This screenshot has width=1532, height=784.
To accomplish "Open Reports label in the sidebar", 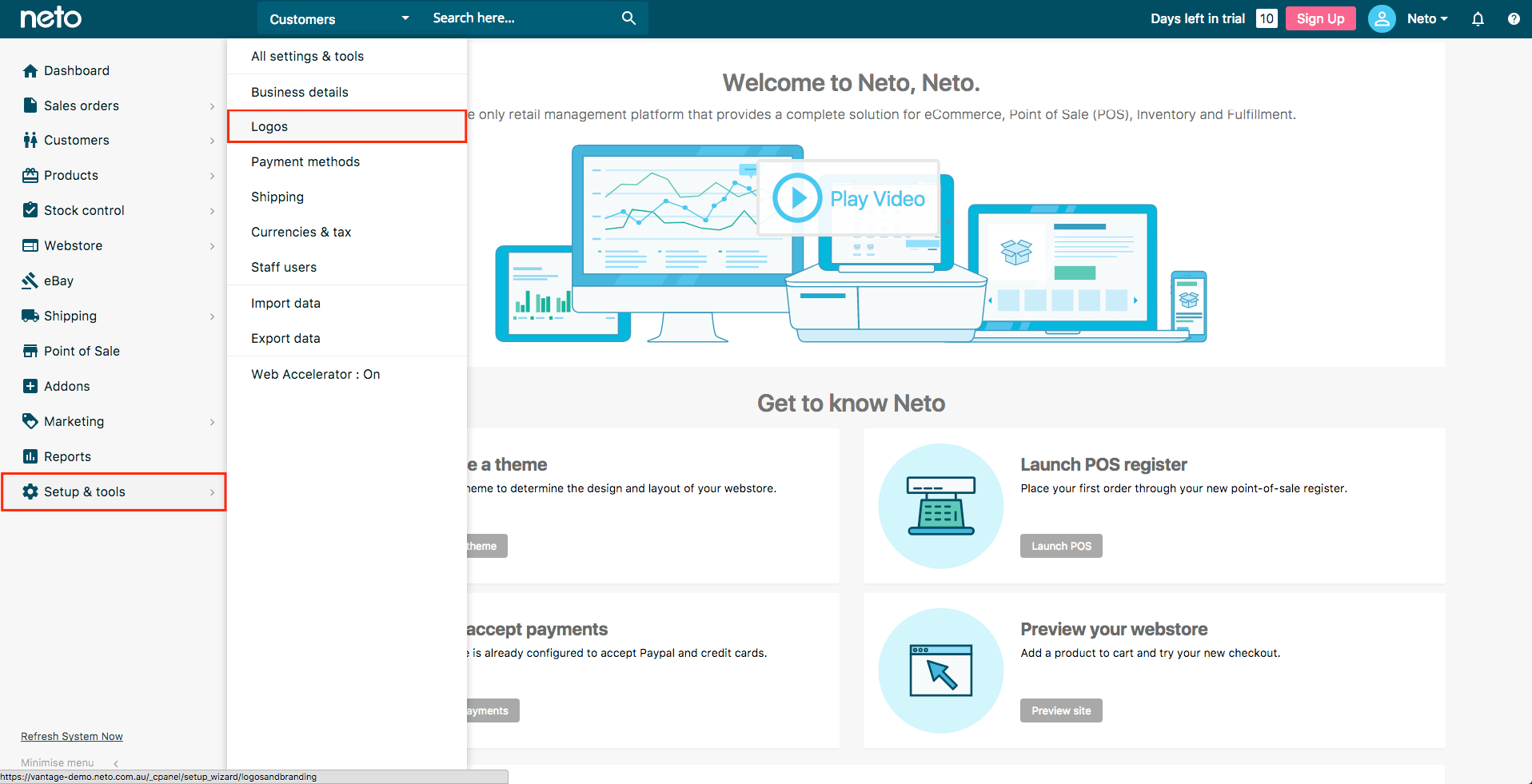I will (67, 456).
